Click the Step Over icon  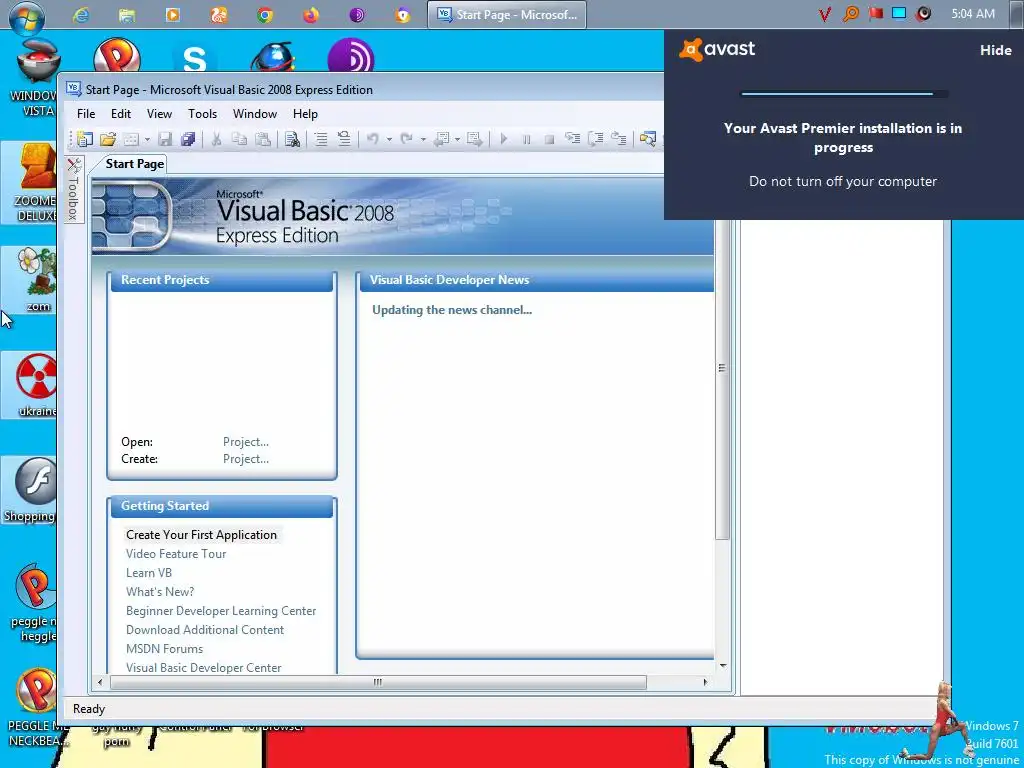point(596,139)
